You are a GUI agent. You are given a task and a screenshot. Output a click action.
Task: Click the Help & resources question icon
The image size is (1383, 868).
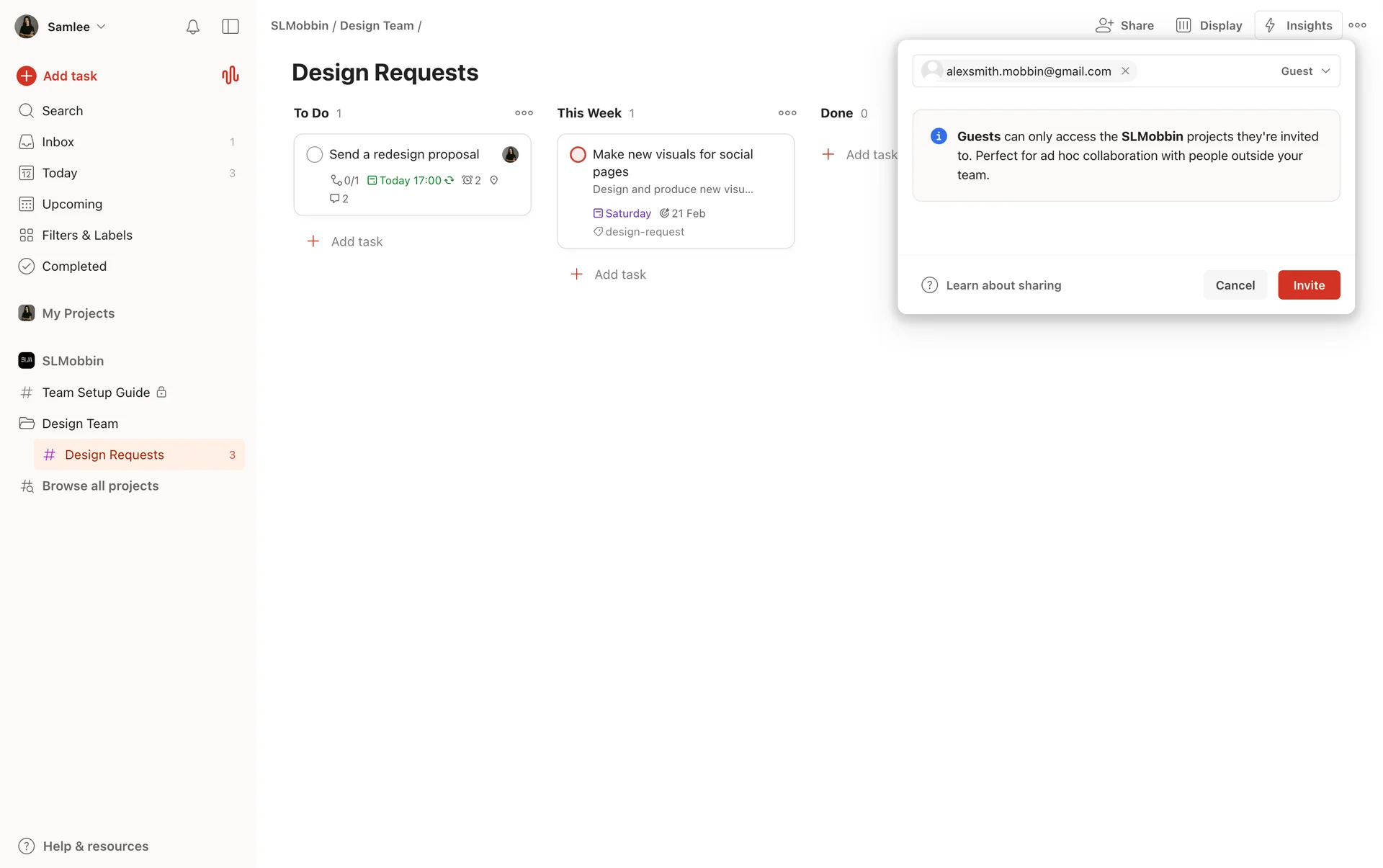27,846
